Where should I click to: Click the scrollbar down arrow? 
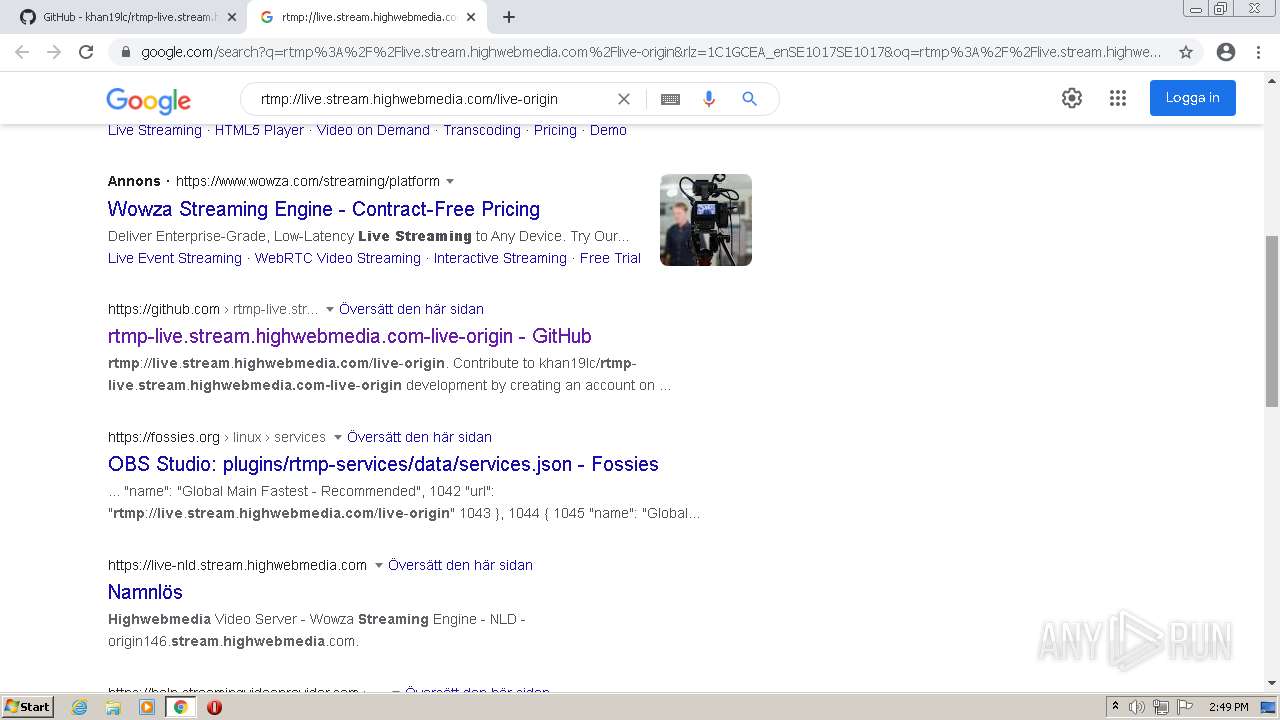click(x=1272, y=683)
